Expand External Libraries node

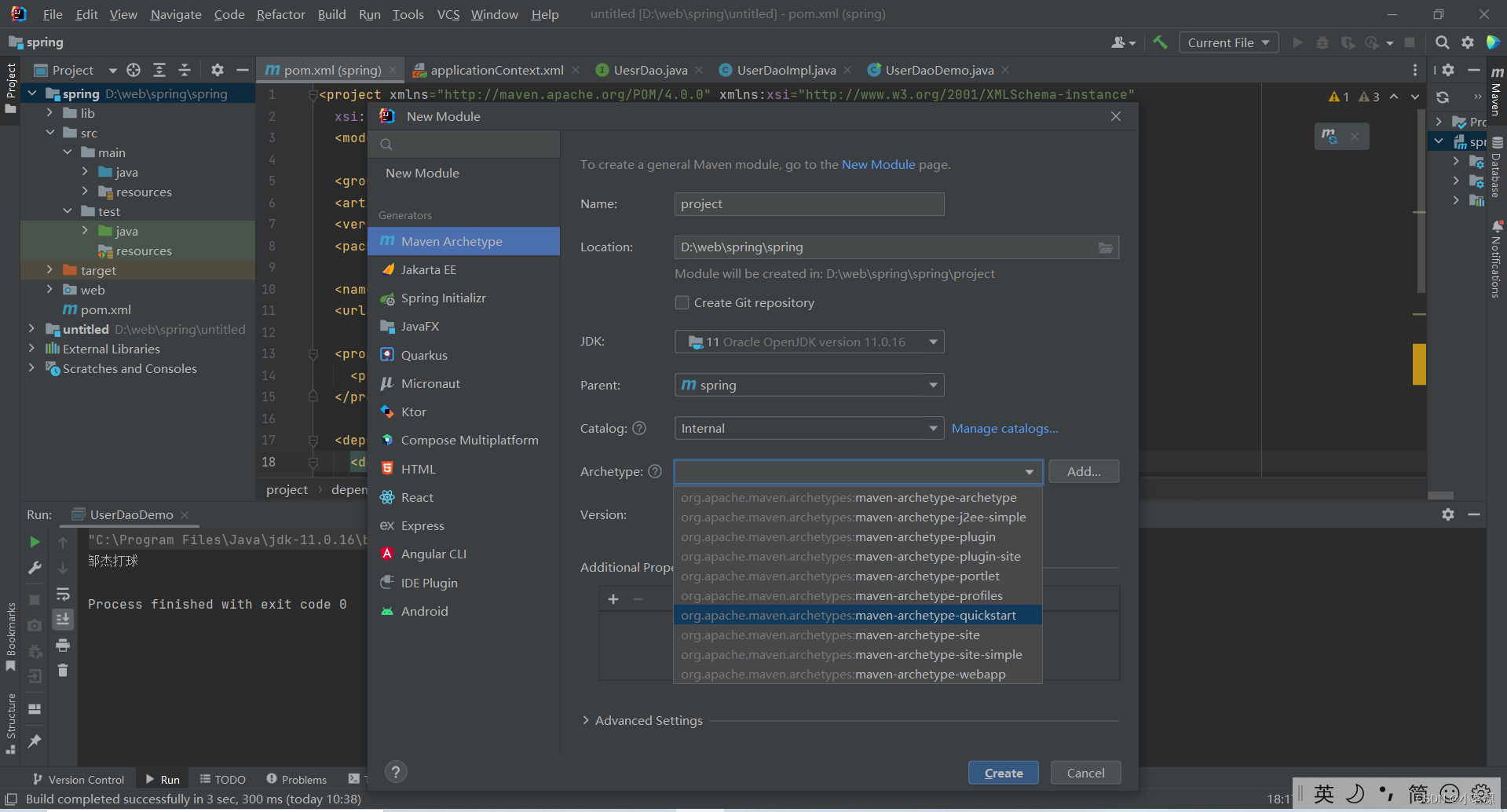point(31,349)
